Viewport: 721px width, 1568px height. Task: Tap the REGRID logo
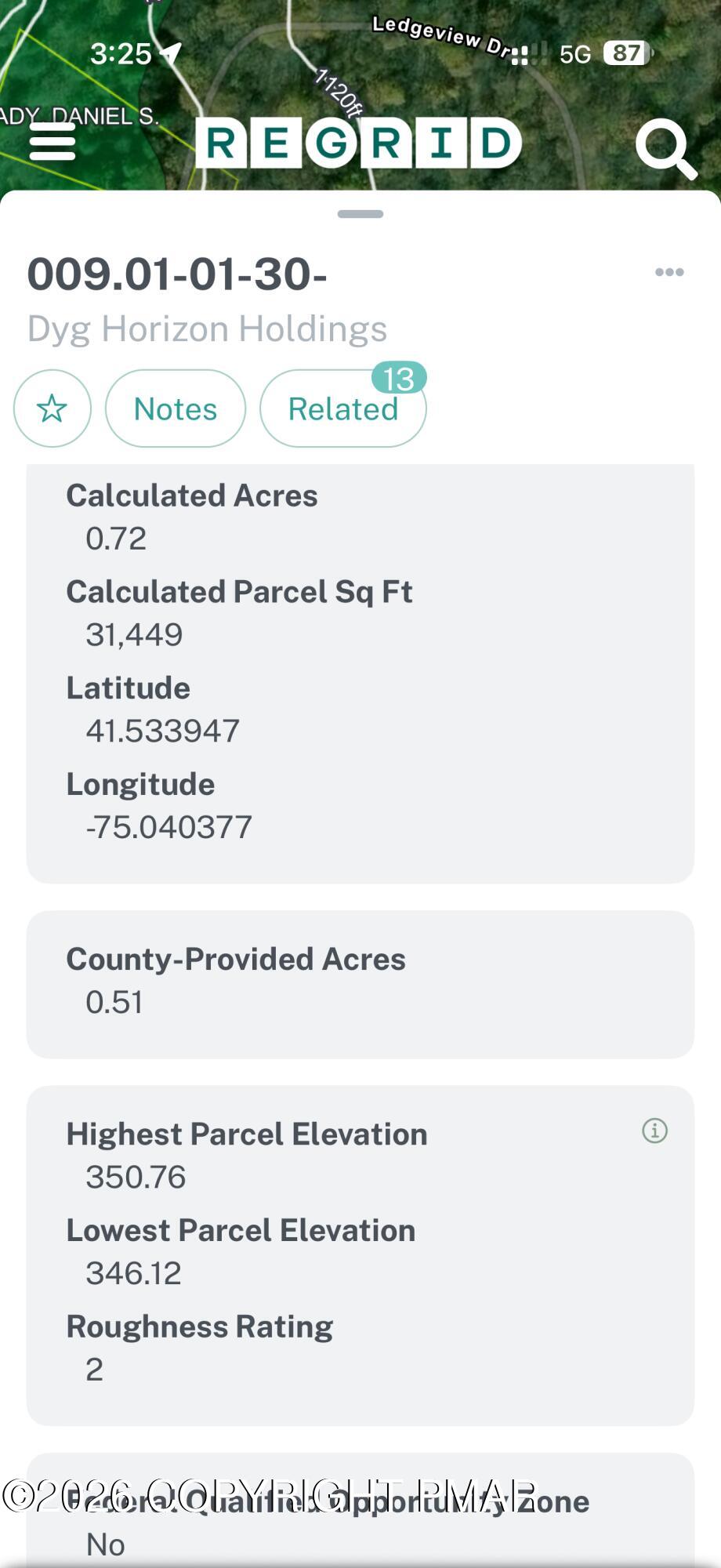(x=358, y=143)
